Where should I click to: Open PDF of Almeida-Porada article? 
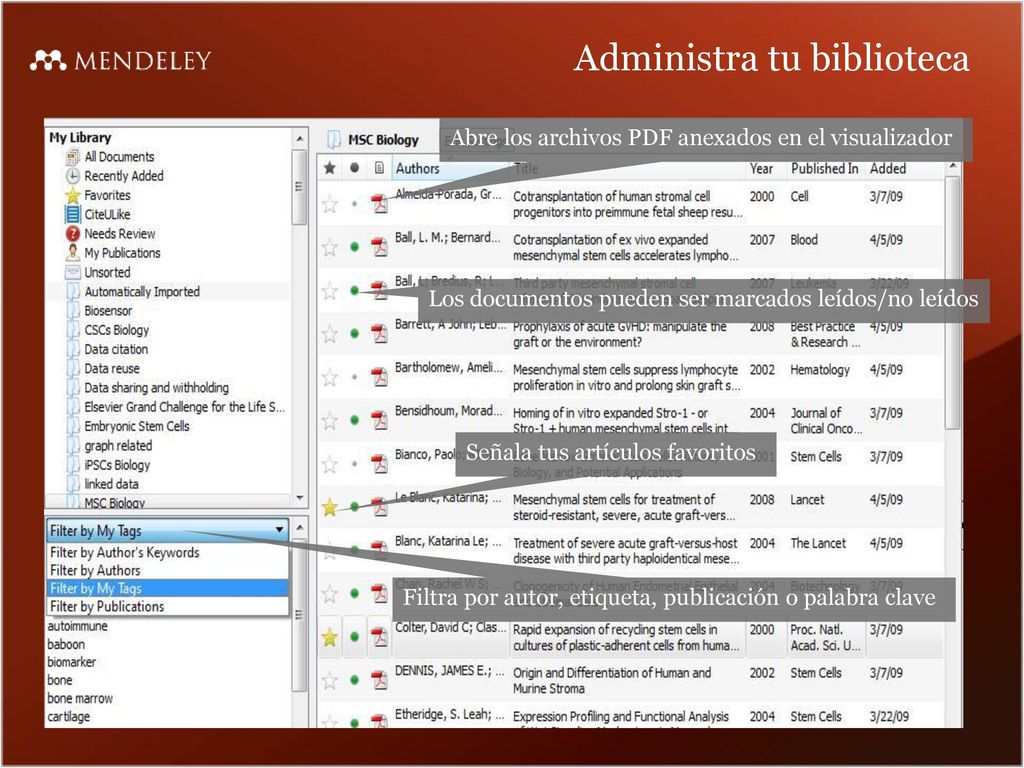[379, 203]
